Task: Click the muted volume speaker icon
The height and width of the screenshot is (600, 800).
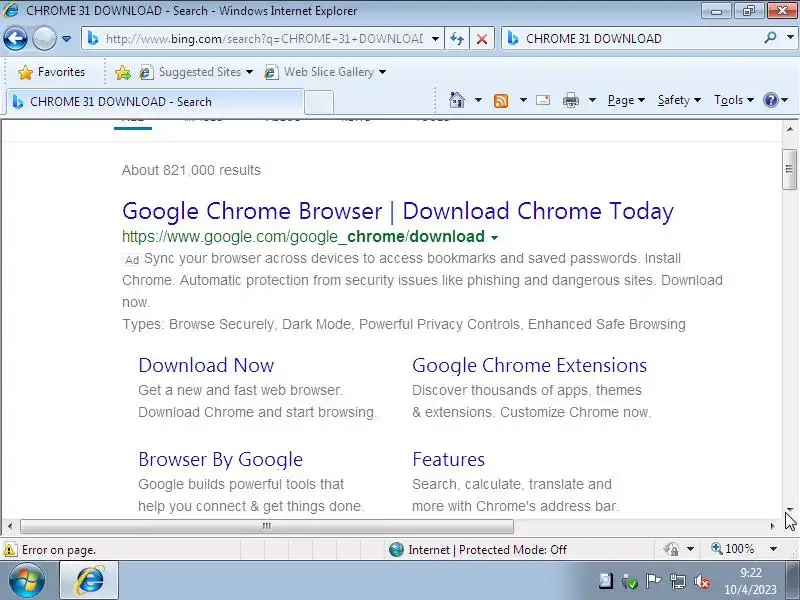Action: coord(702,581)
